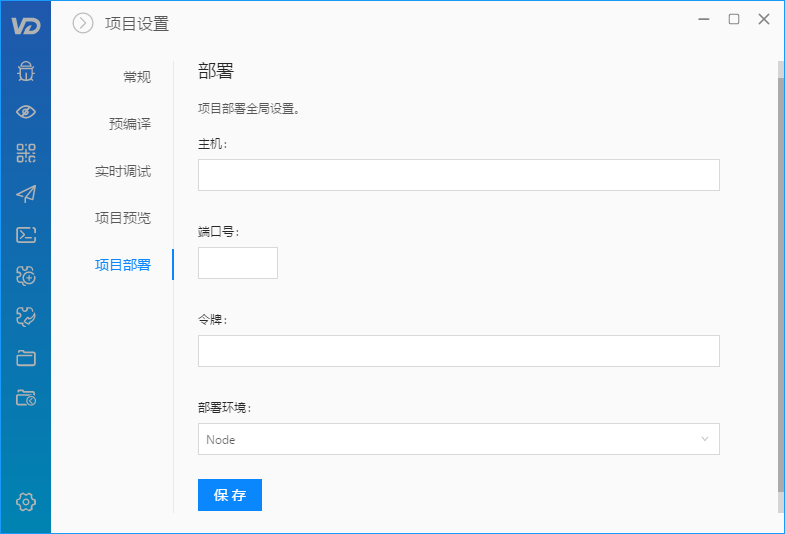785x534 pixels.
Task: Click the 保存 button
Action: coord(230,495)
